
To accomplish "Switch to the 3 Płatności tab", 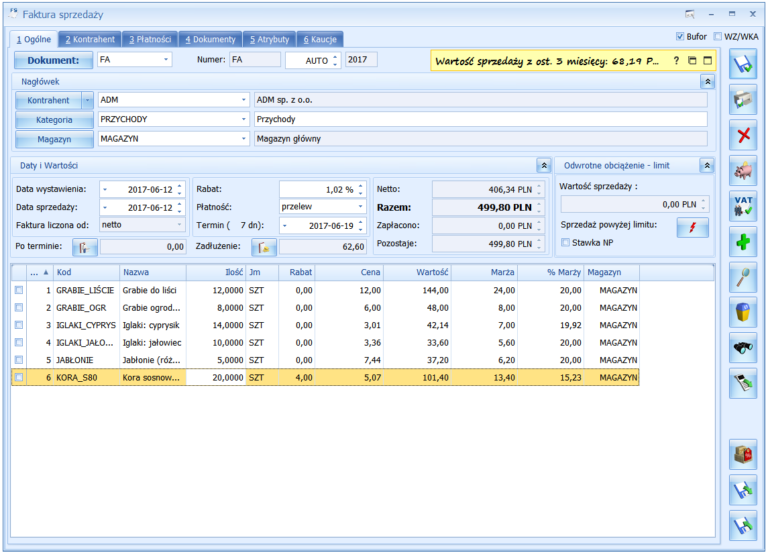I will click(150, 39).
